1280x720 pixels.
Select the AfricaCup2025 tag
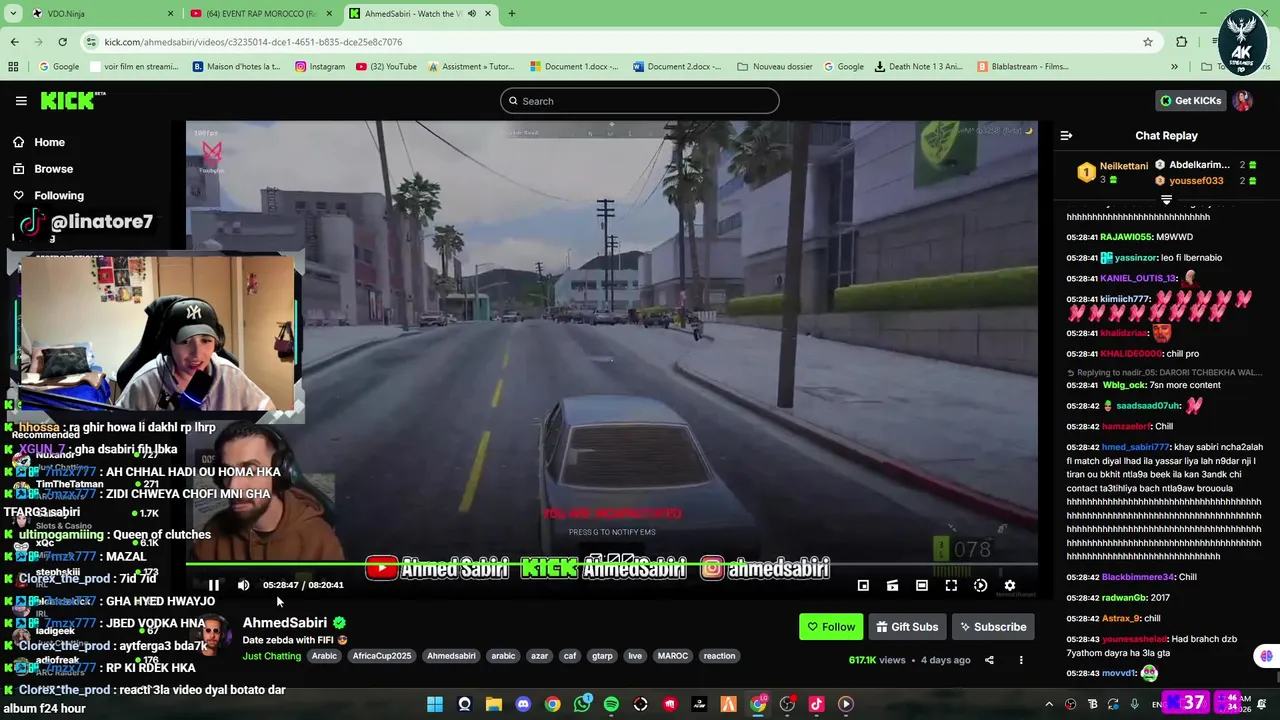[381, 656]
